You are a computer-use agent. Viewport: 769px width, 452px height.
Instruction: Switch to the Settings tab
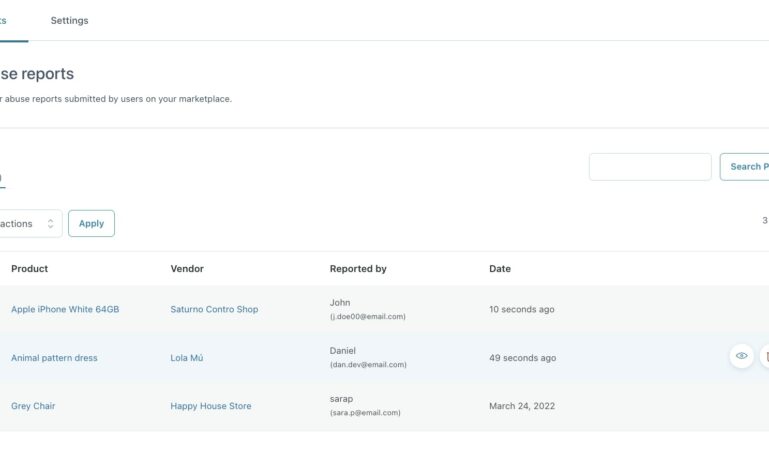coord(69,21)
